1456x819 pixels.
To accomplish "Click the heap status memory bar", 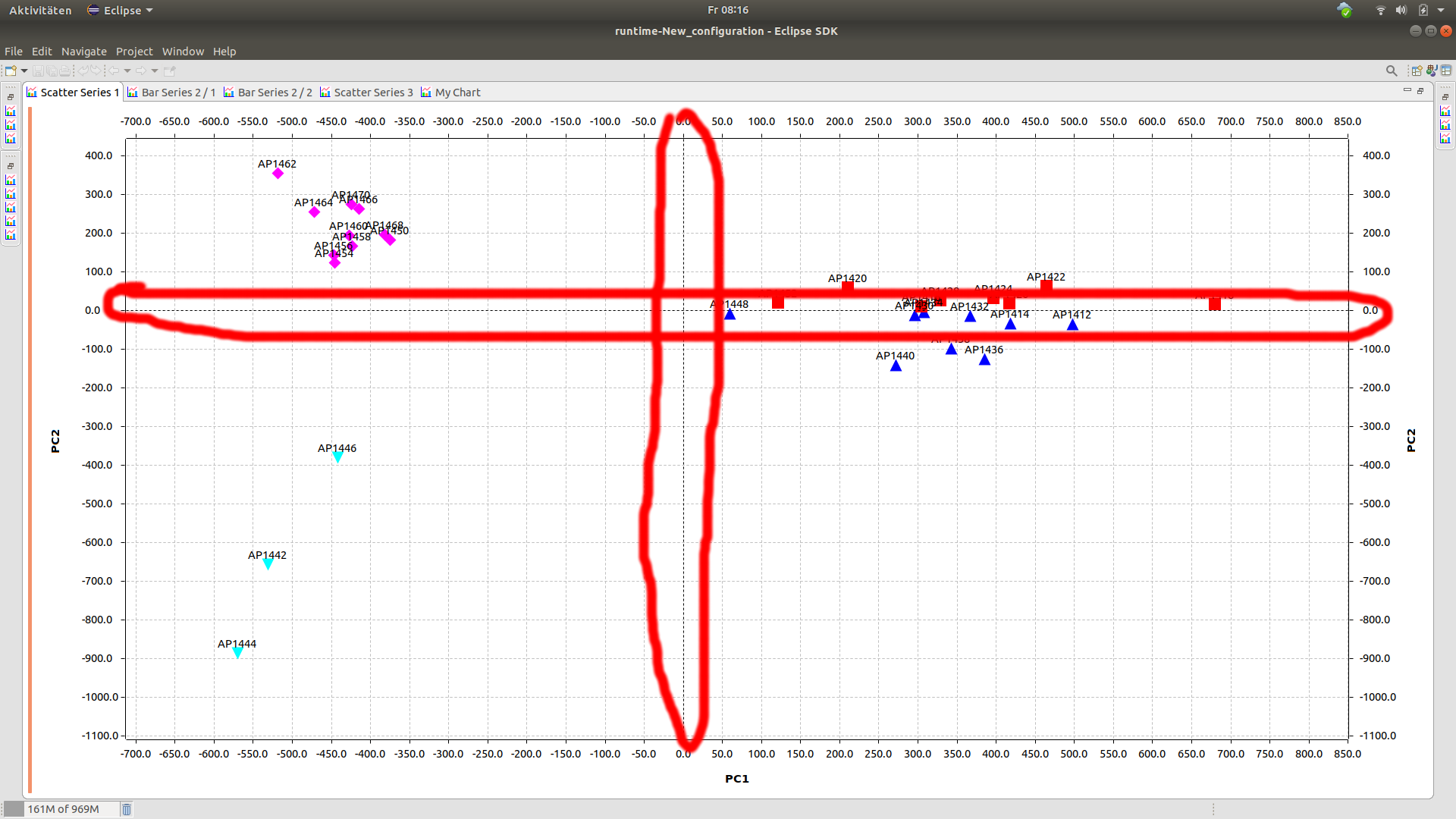I will tap(64, 809).
